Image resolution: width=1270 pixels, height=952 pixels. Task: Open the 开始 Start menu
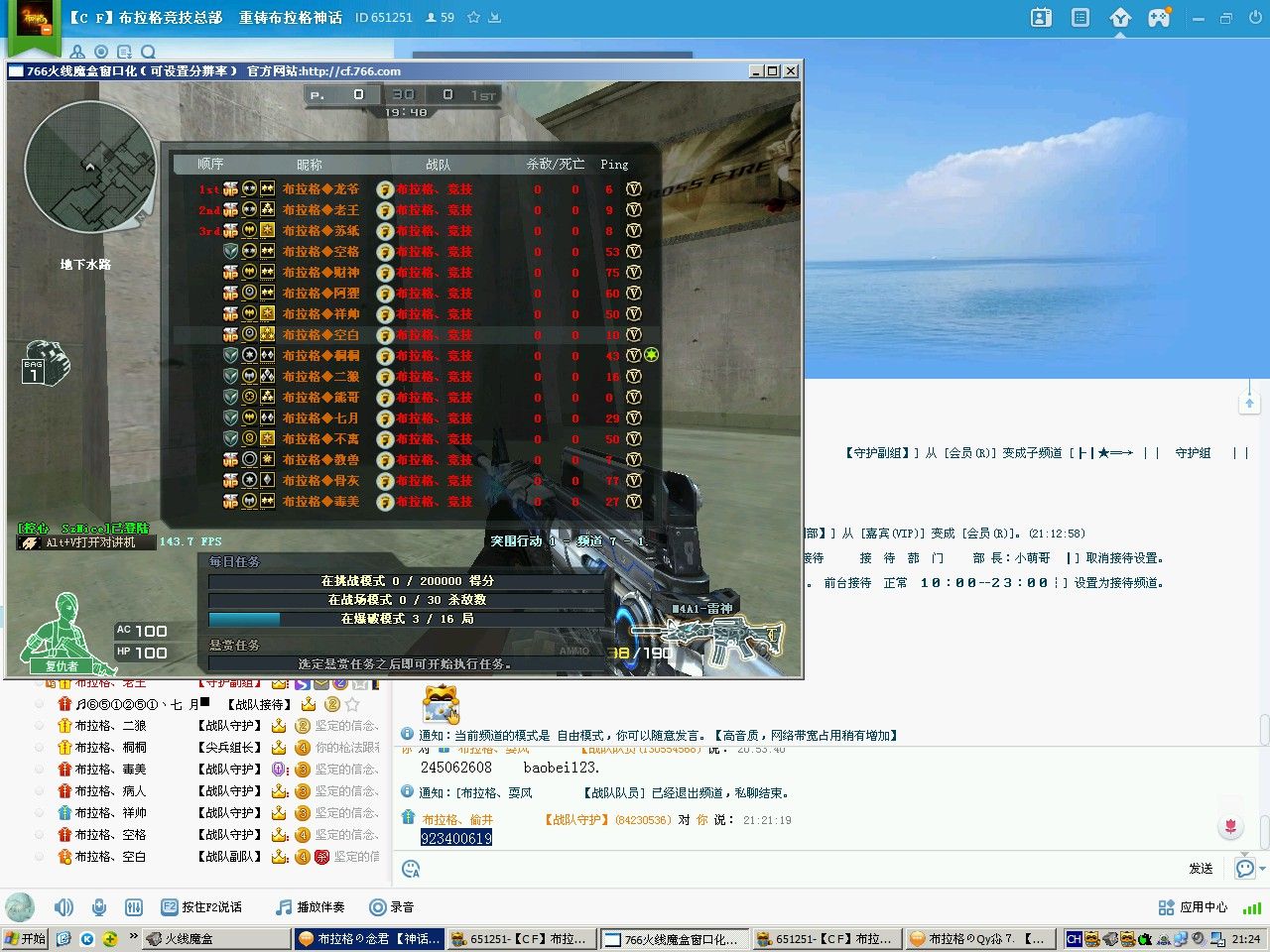pyautogui.click(x=25, y=938)
